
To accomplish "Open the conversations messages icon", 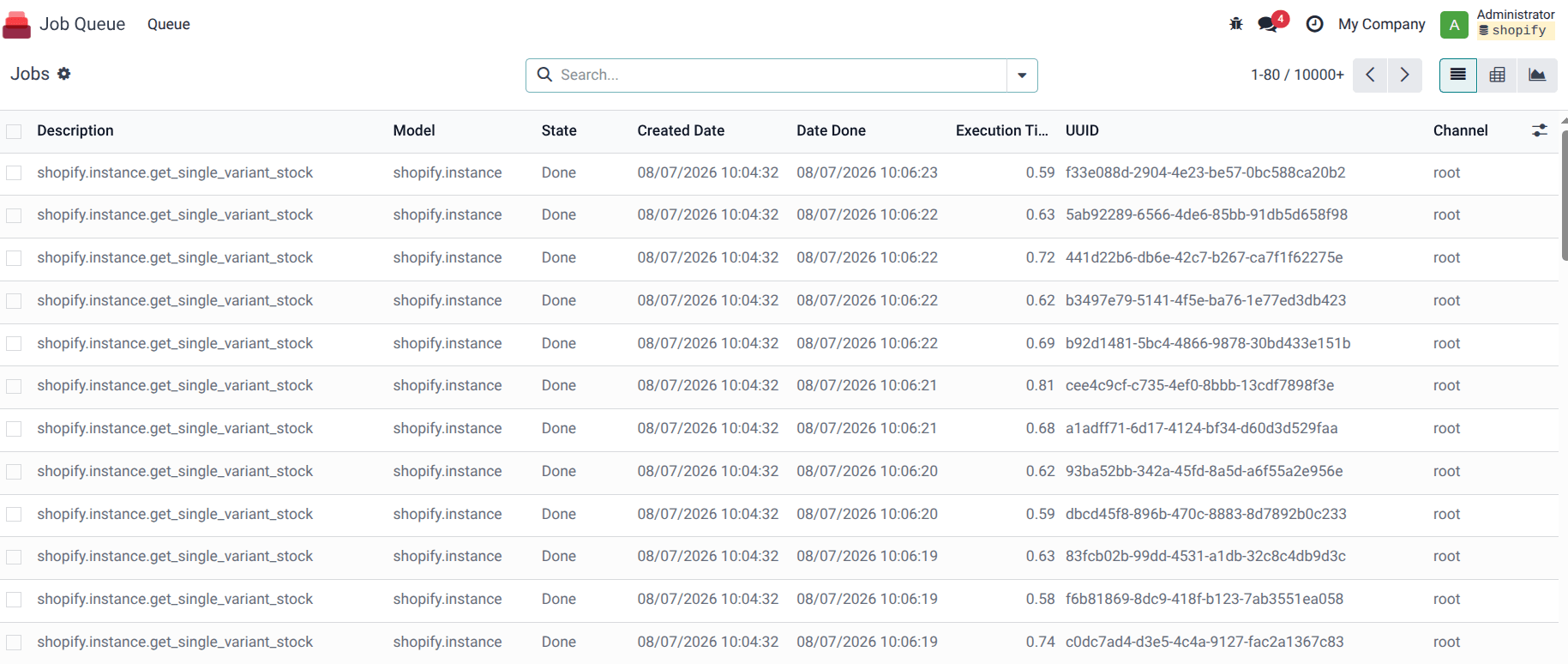I will click(1269, 24).
